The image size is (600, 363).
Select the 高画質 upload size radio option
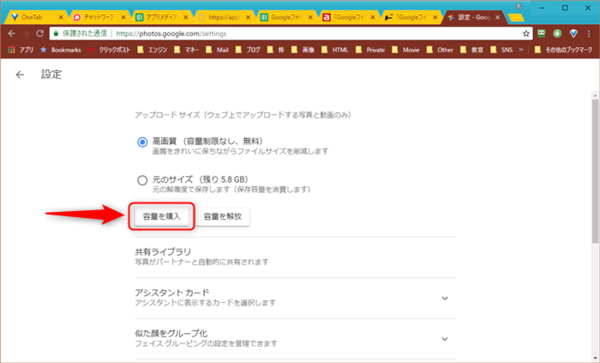coord(142,142)
